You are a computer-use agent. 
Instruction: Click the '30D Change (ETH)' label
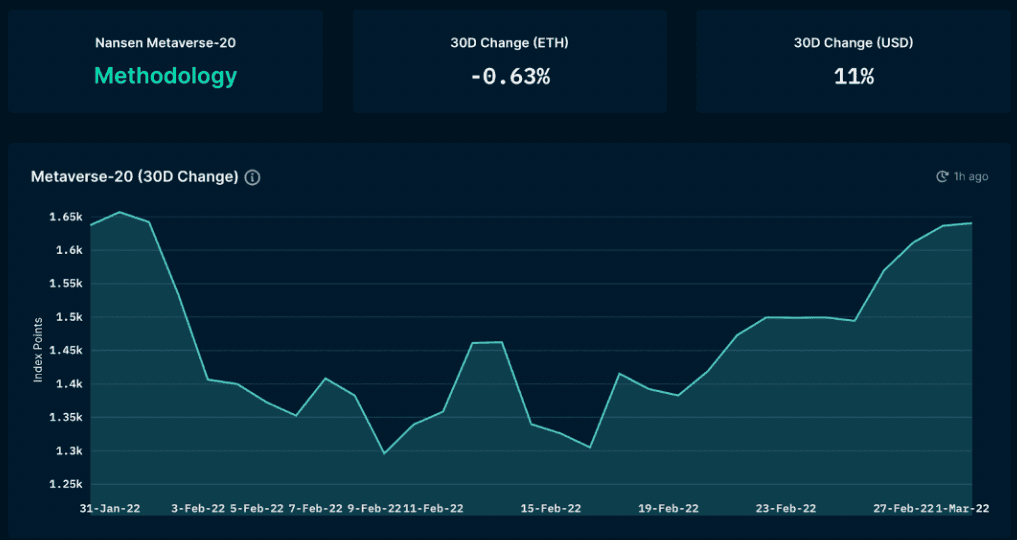coord(510,43)
